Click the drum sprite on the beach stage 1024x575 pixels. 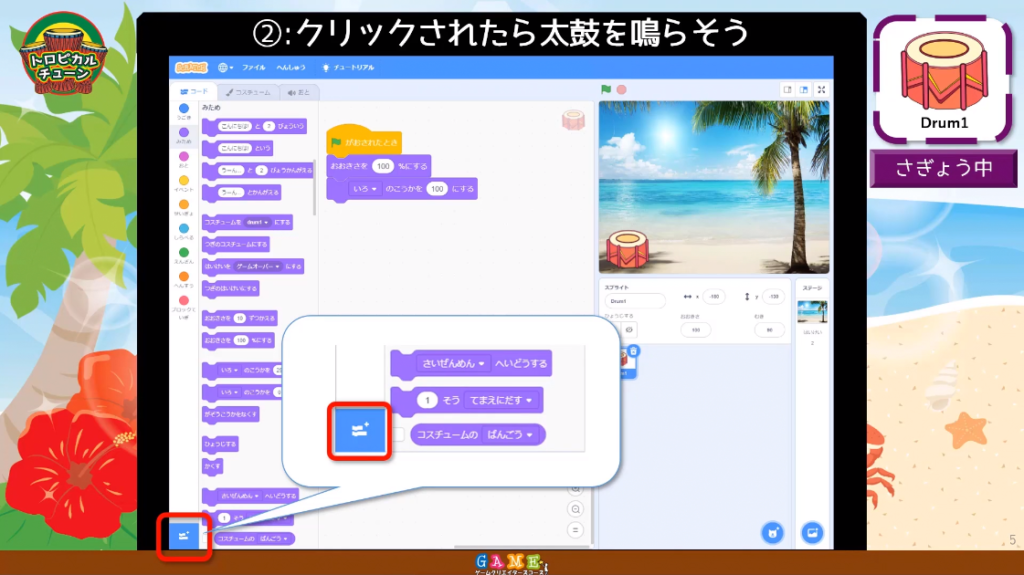click(627, 249)
